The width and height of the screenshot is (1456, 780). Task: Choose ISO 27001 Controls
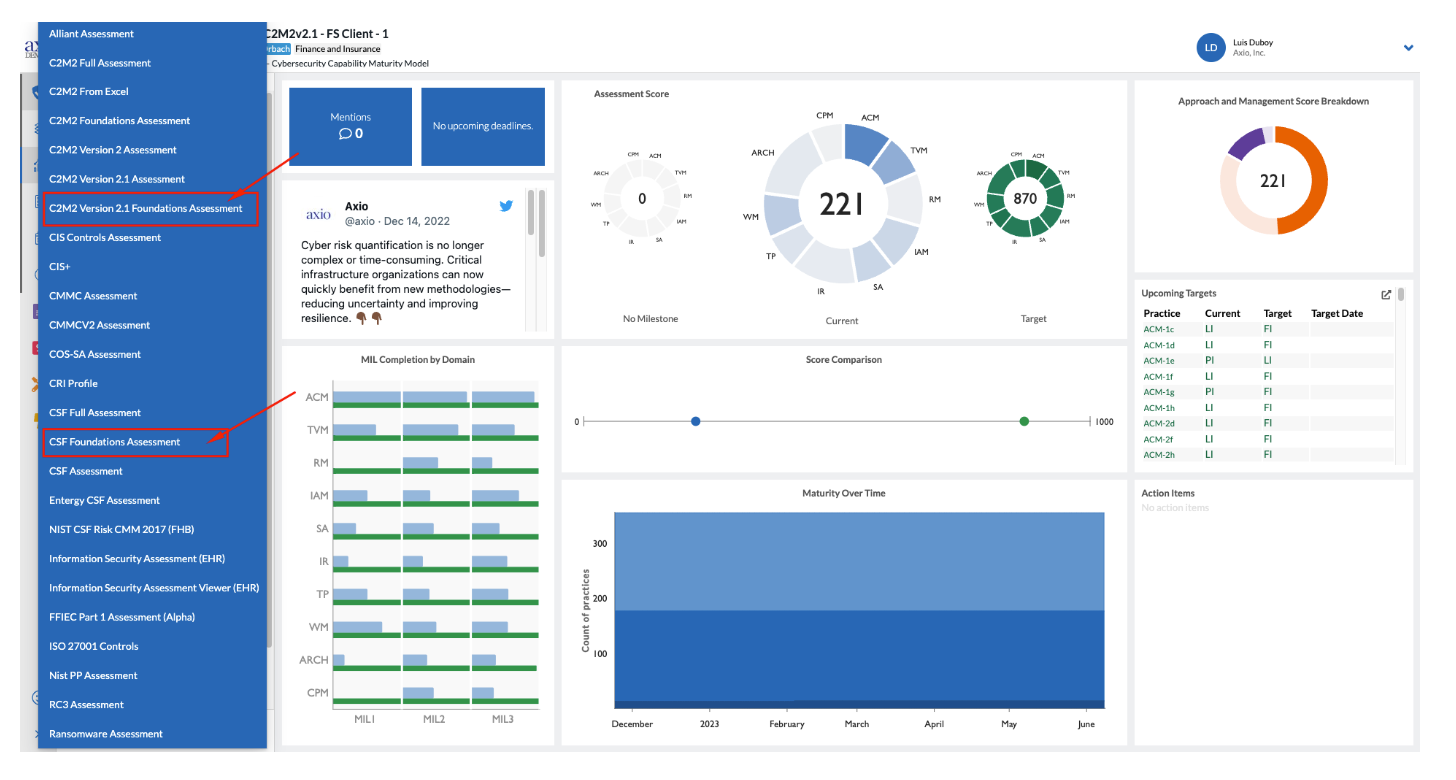[94, 646]
